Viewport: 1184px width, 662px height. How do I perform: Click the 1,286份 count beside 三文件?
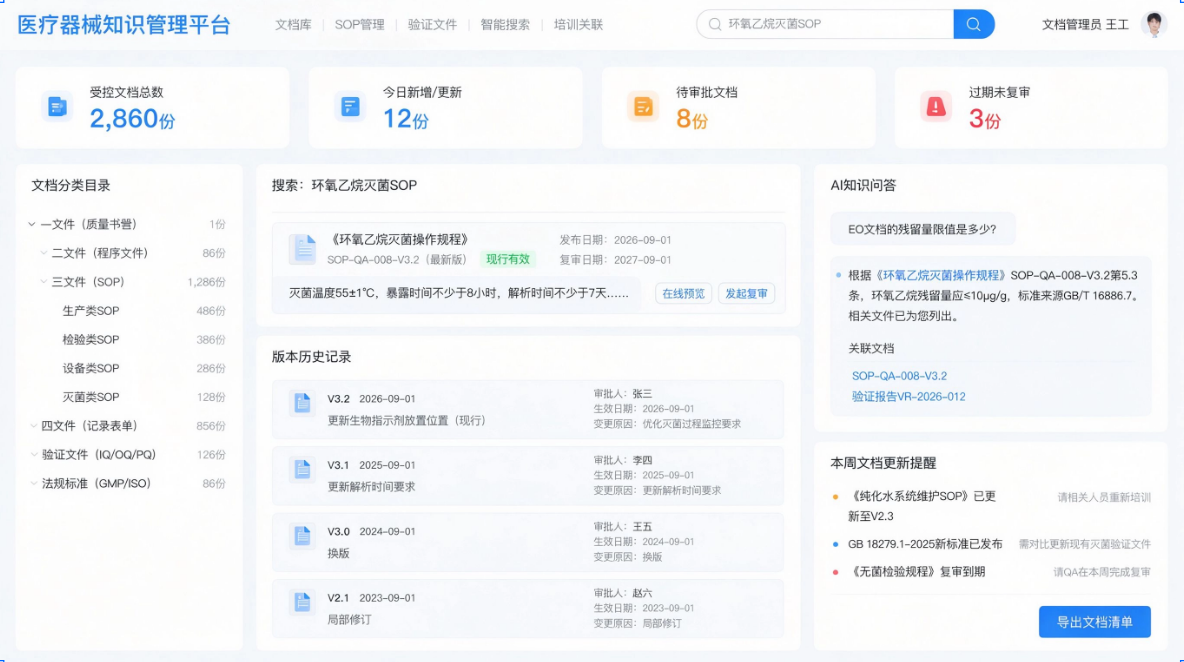pos(206,282)
